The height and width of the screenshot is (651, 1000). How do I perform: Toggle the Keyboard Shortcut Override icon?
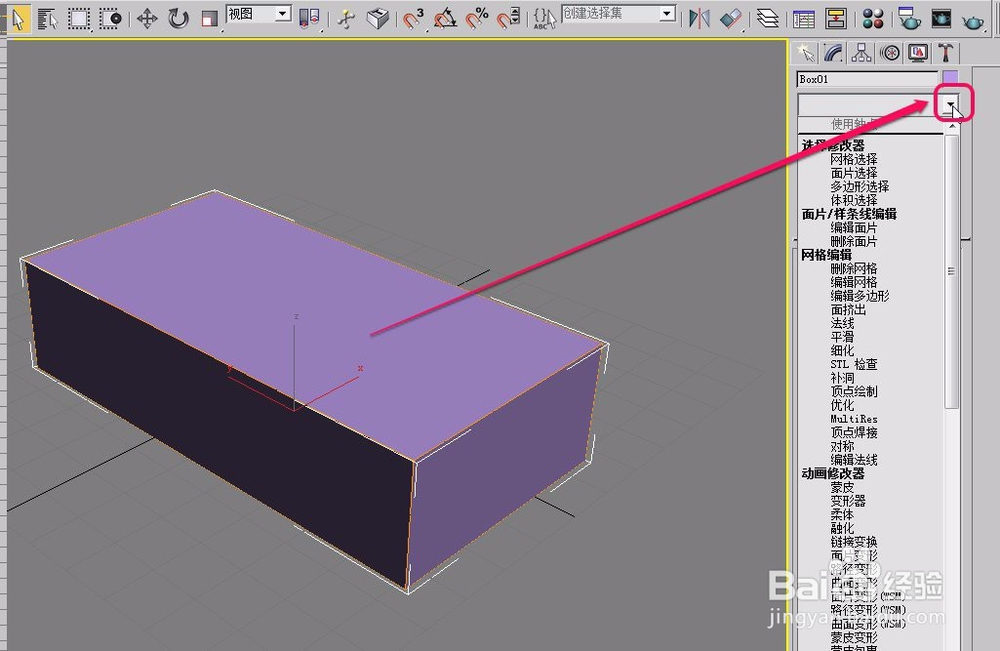pyautogui.click(x=378, y=18)
